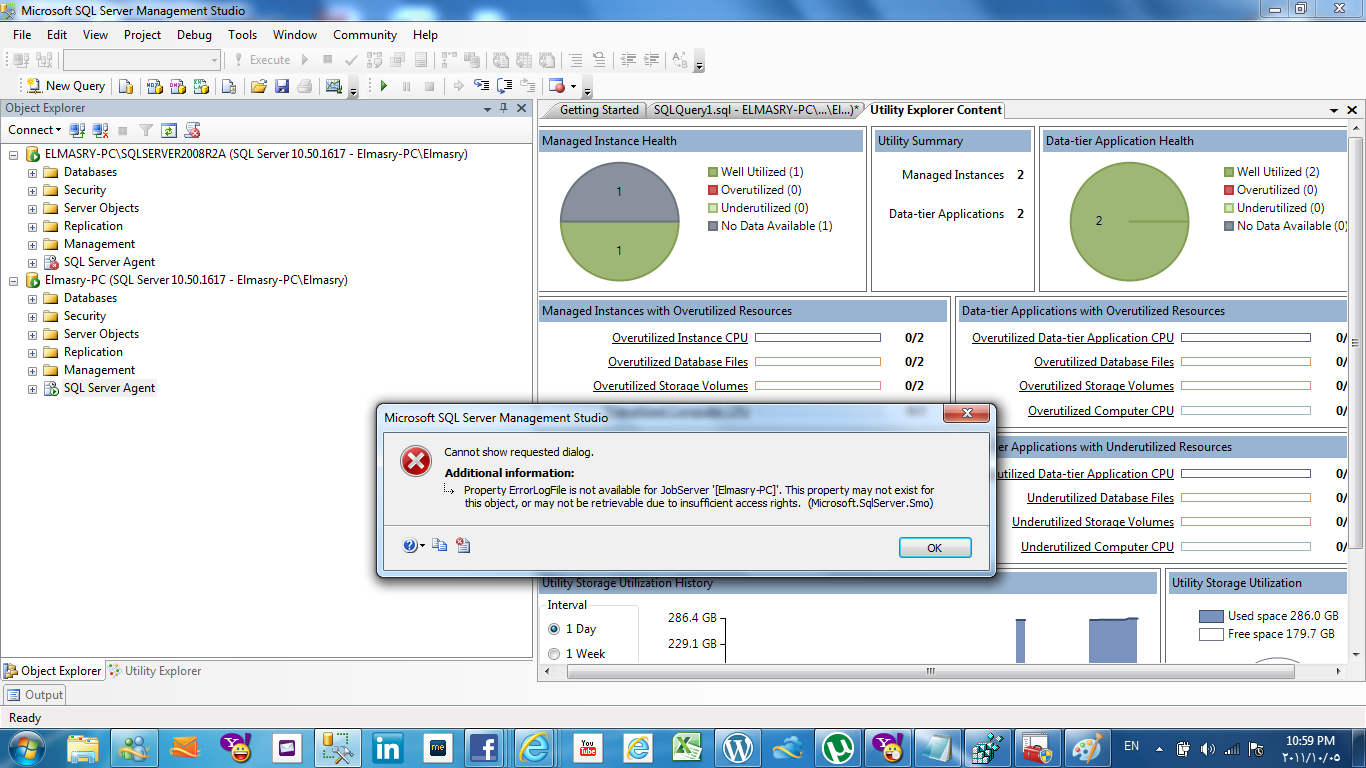Select the 1 Day interval radio button

[x=554, y=629]
